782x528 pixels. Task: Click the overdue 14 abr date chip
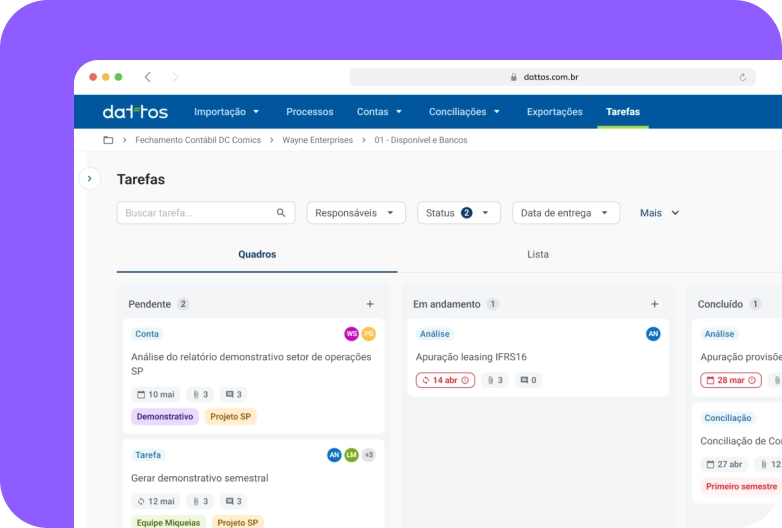click(445, 380)
